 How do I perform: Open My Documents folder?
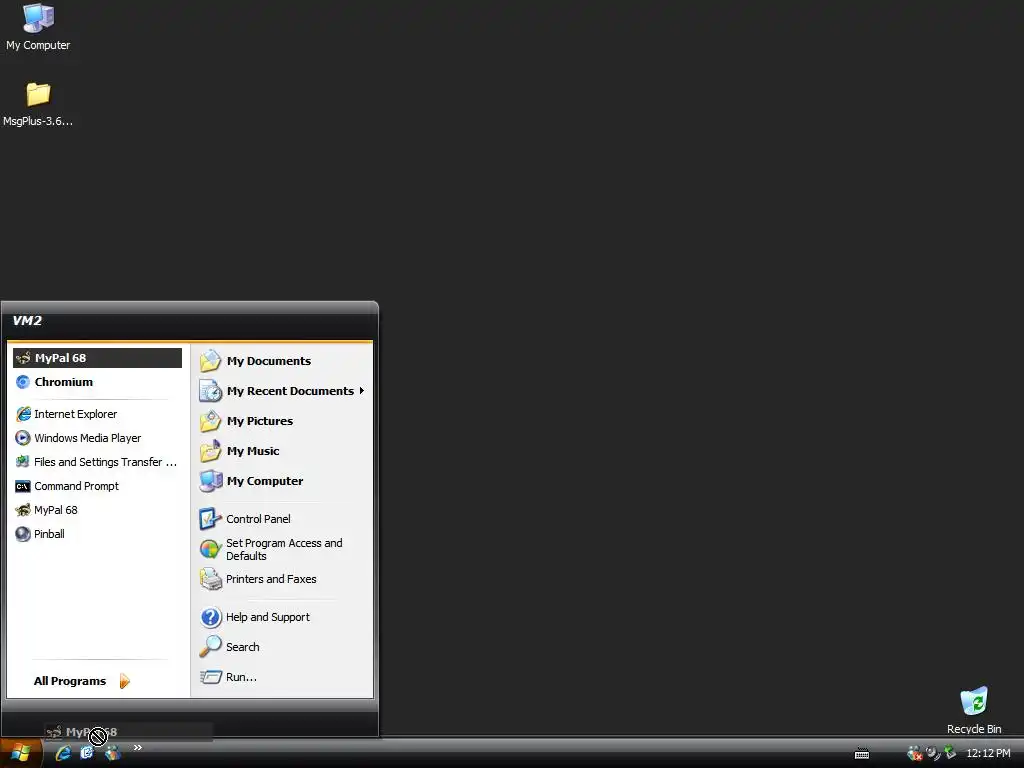pyautogui.click(x=282, y=361)
